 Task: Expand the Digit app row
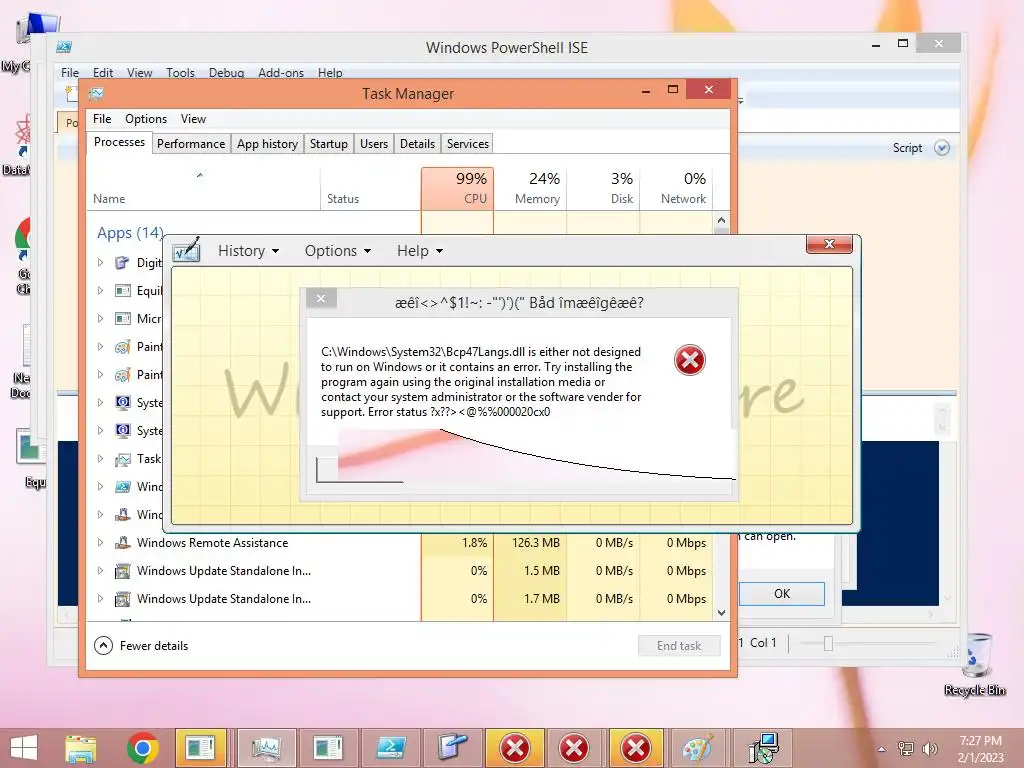pos(100,263)
